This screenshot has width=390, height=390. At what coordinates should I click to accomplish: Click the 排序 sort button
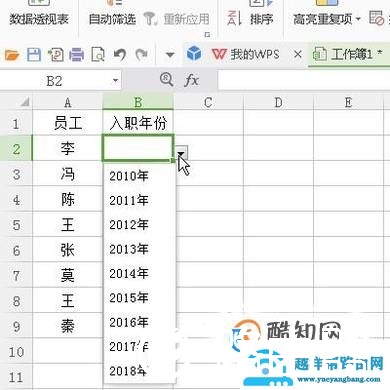pyautogui.click(x=250, y=18)
